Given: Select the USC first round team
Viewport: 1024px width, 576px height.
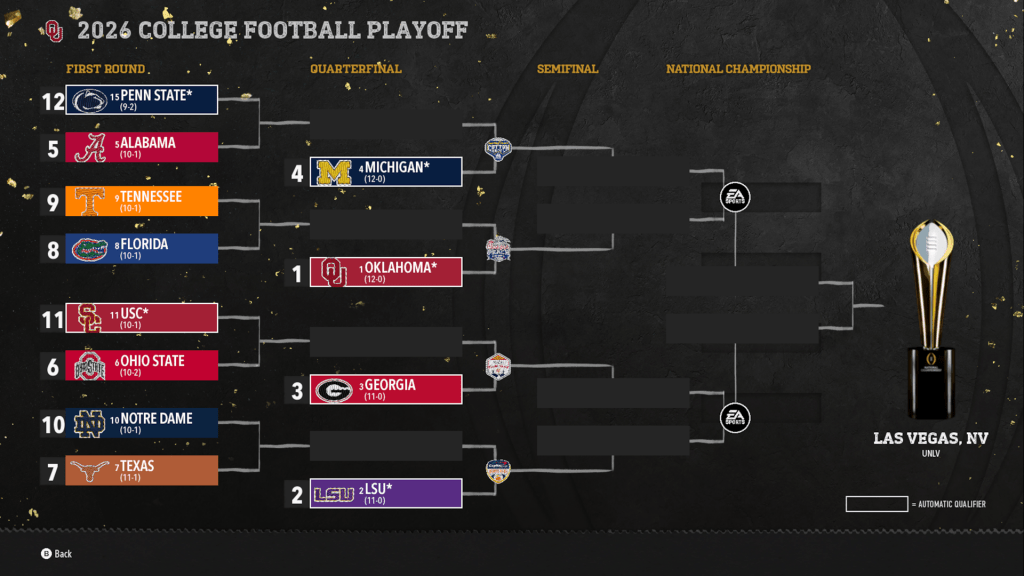Looking at the screenshot, I should tap(142, 318).
